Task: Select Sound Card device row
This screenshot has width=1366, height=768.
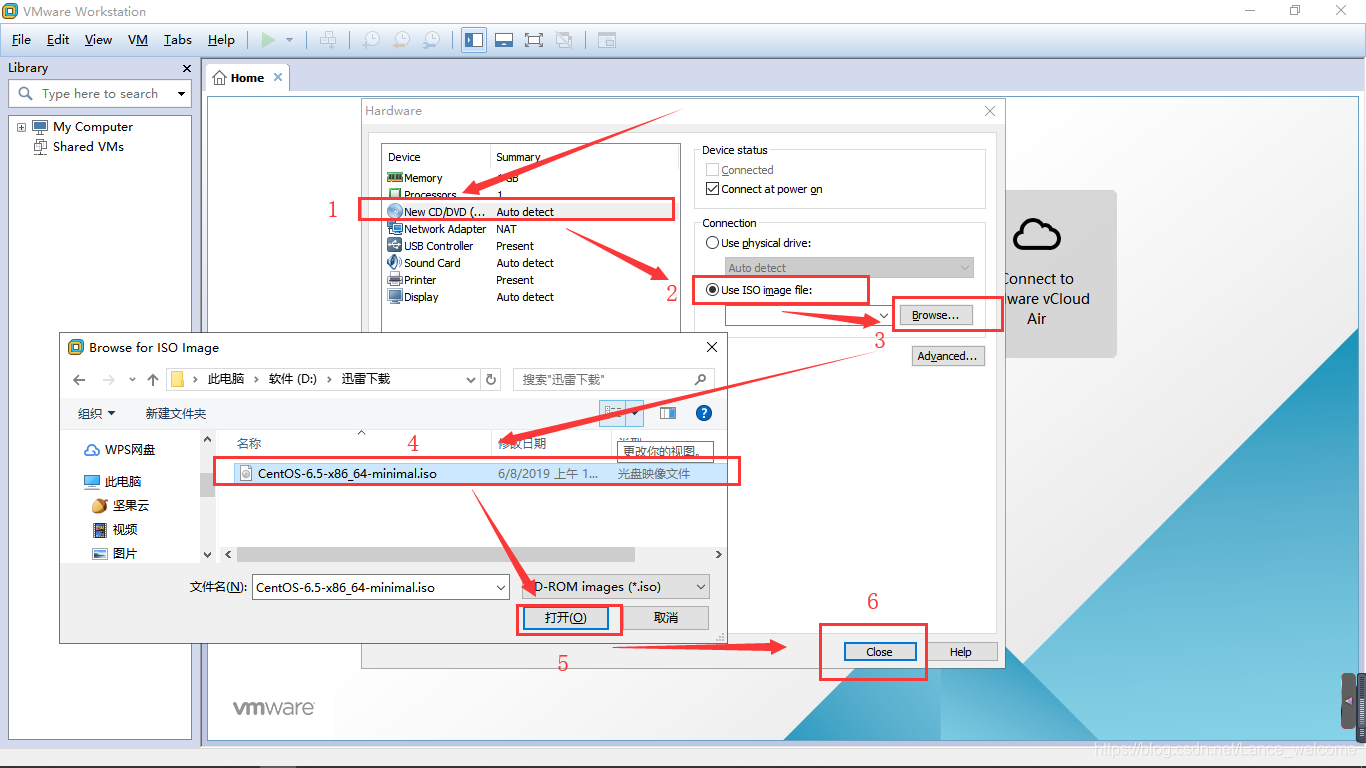Action: click(x=529, y=263)
